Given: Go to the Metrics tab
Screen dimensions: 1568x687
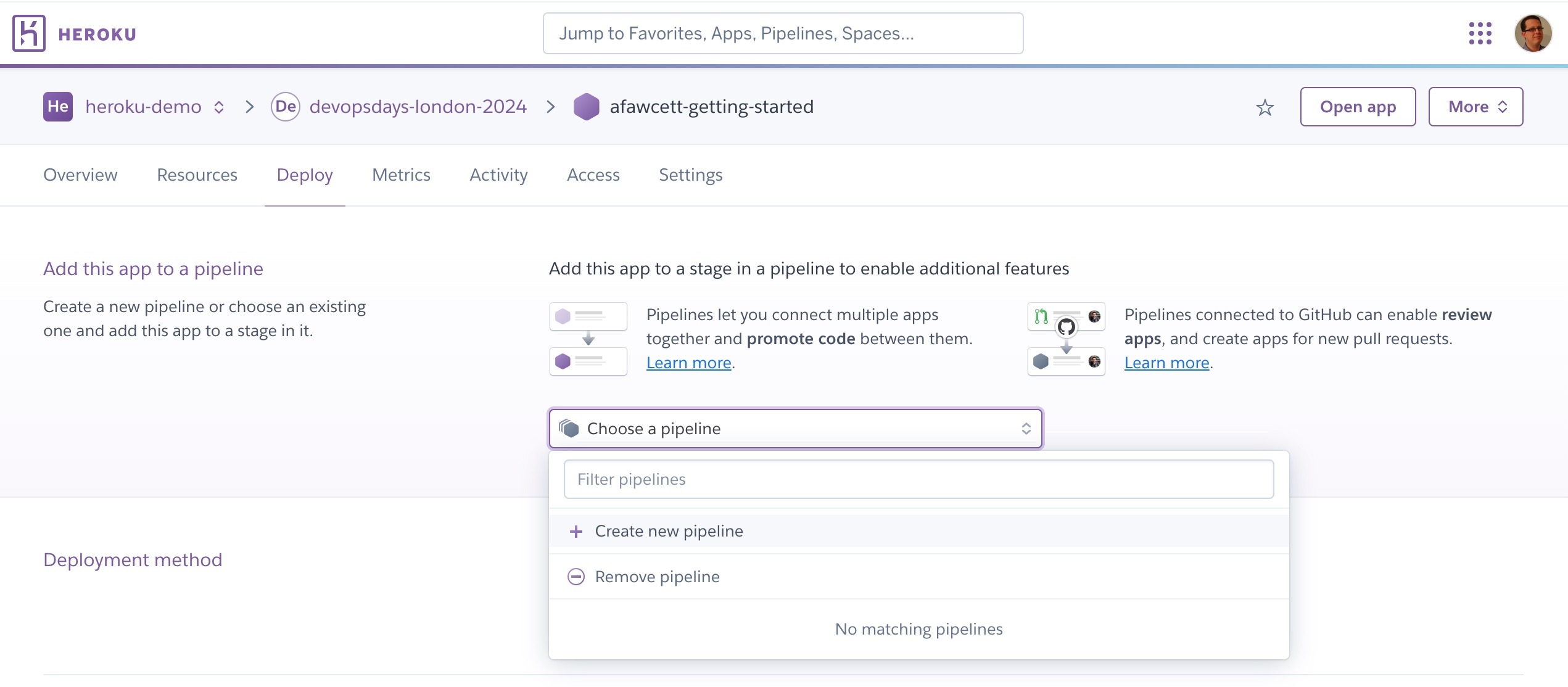Looking at the screenshot, I should 401,175.
